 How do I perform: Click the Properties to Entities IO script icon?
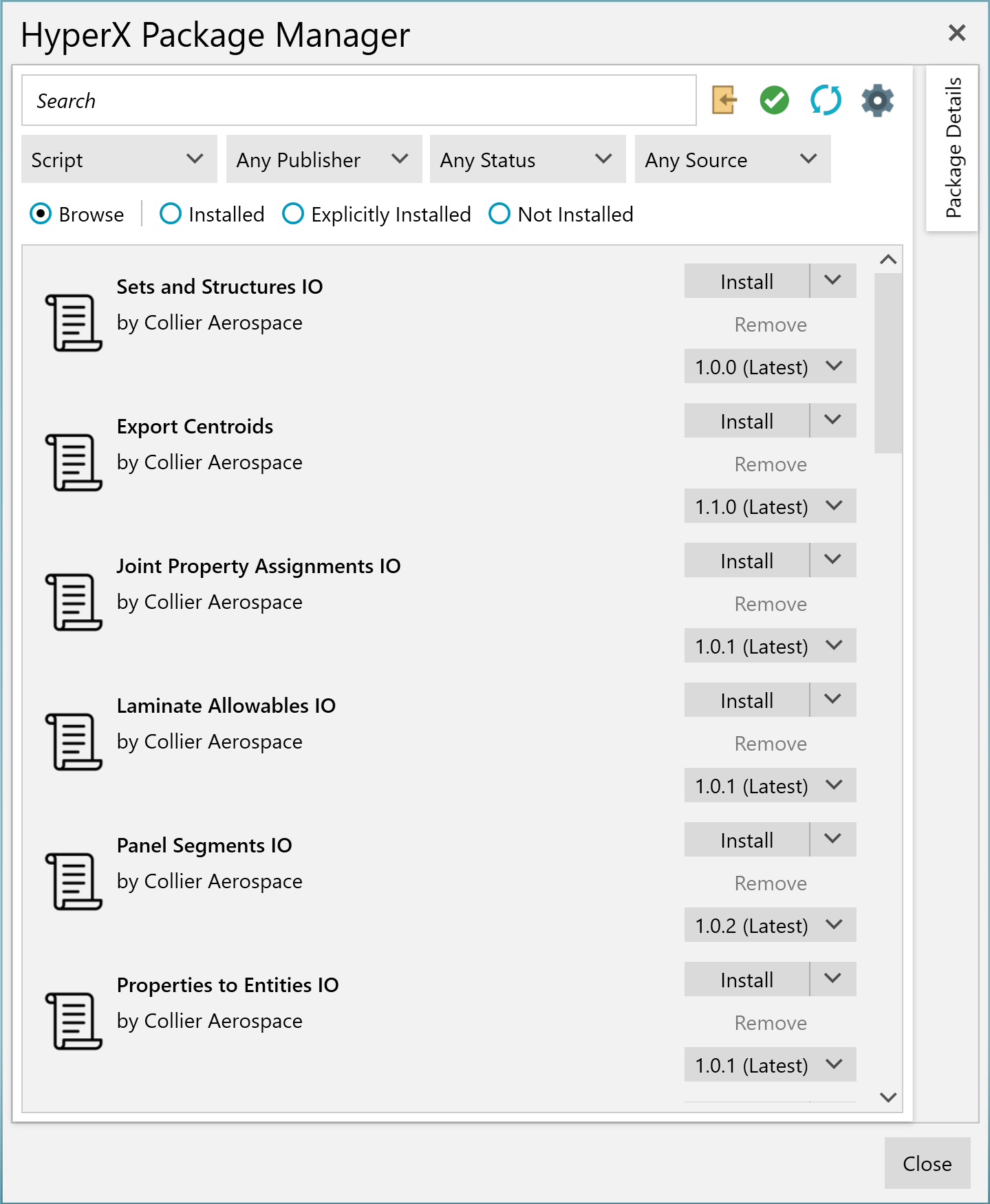point(74,1021)
